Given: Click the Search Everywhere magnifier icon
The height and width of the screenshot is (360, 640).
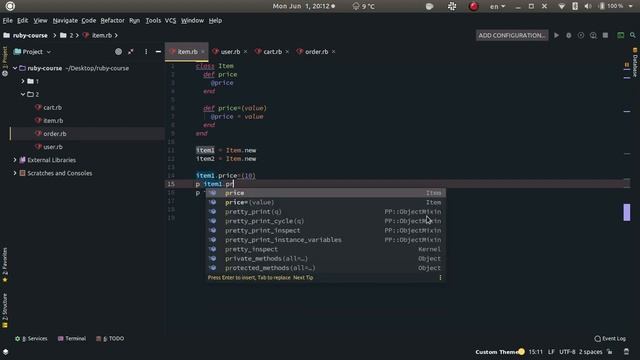Looking at the screenshot, I should click(x=633, y=36).
